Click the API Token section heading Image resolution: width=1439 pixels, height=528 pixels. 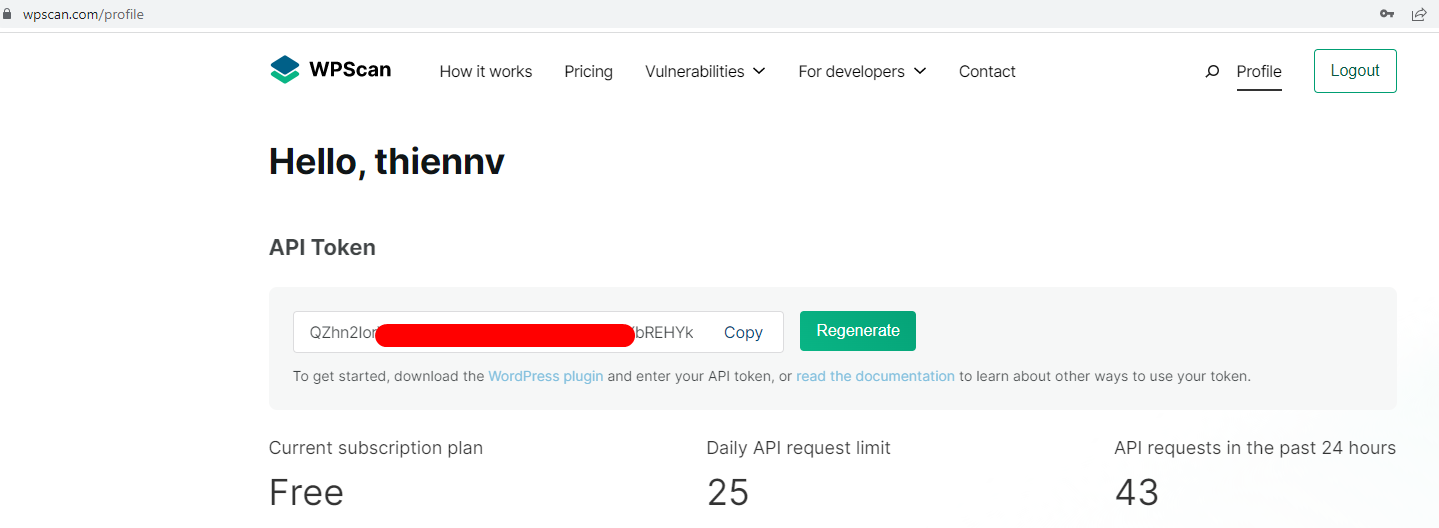point(322,247)
